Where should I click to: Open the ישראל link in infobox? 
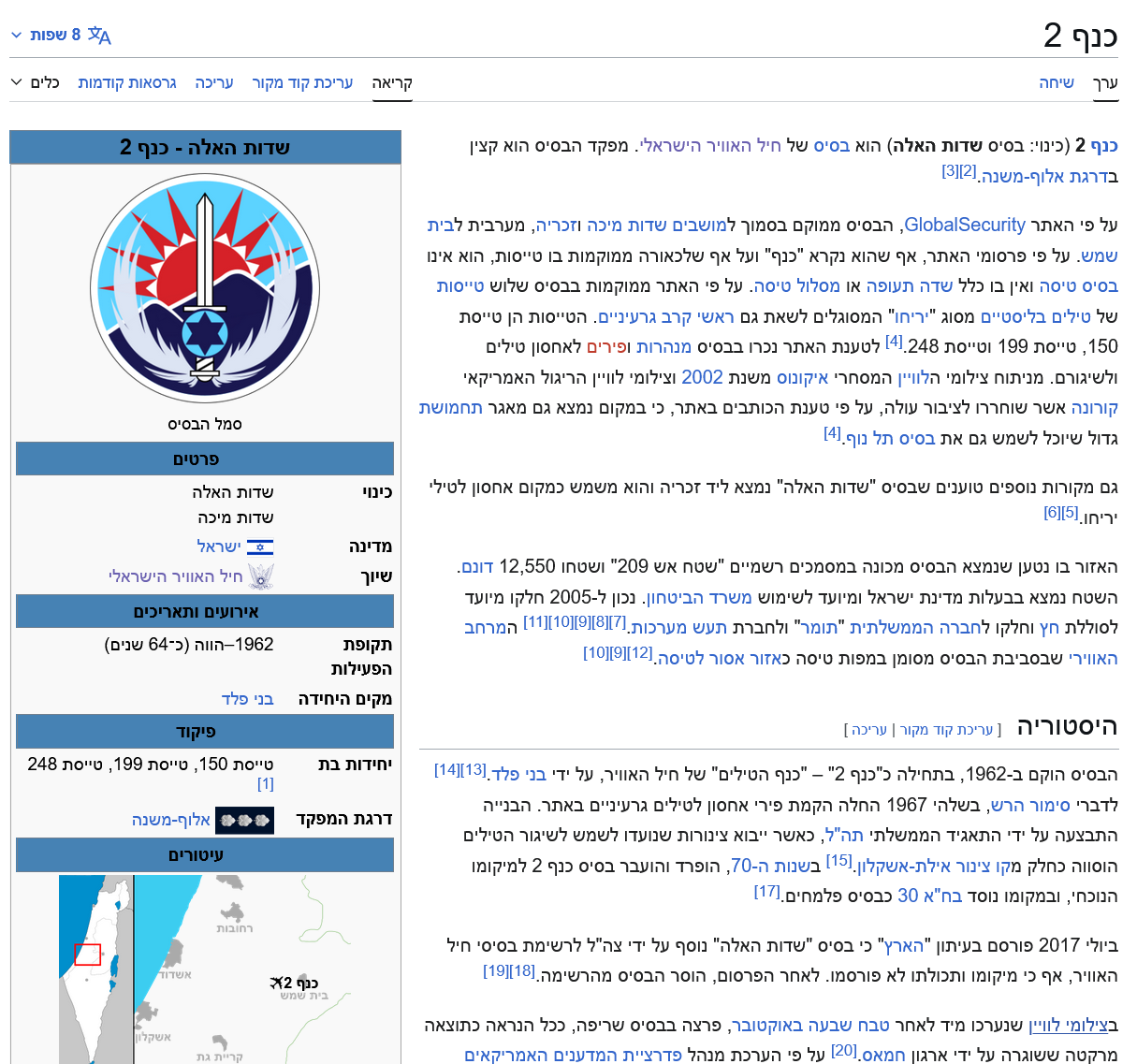pos(219,547)
